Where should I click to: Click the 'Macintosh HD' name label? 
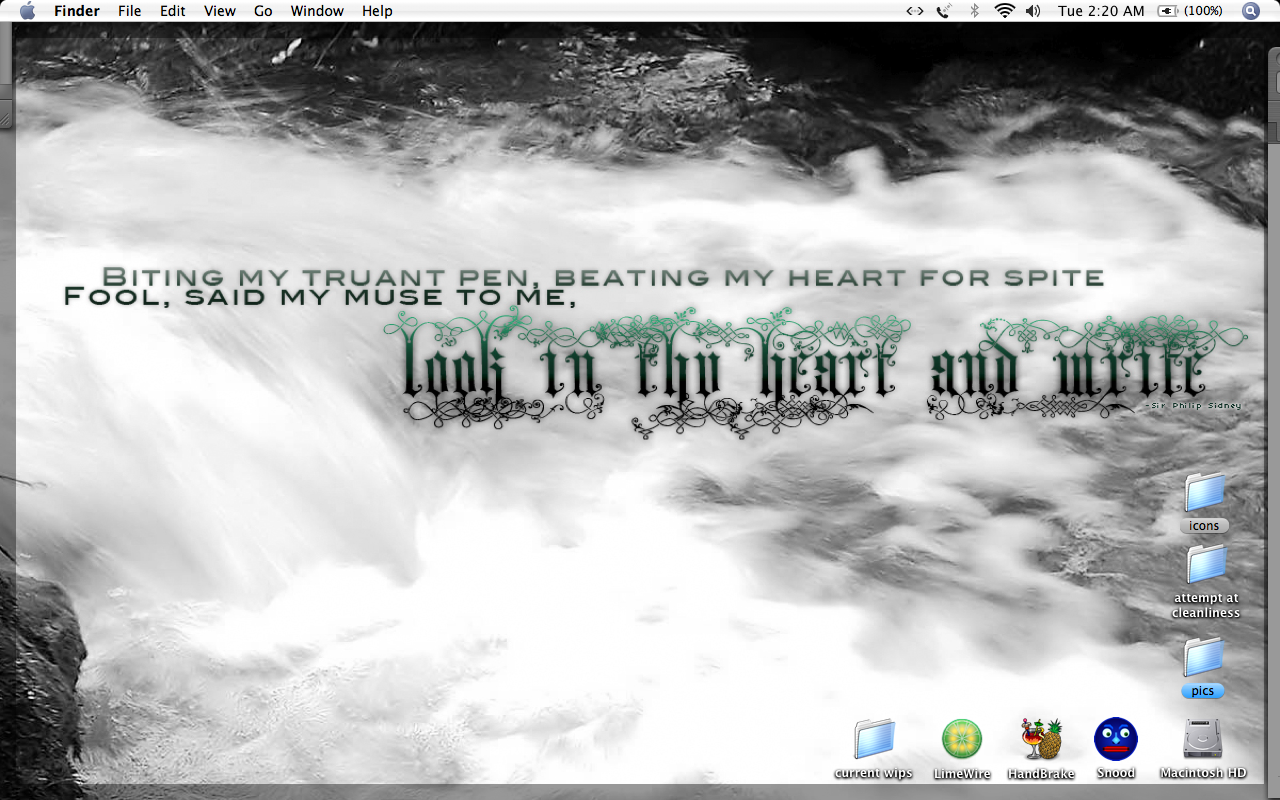point(1203,773)
